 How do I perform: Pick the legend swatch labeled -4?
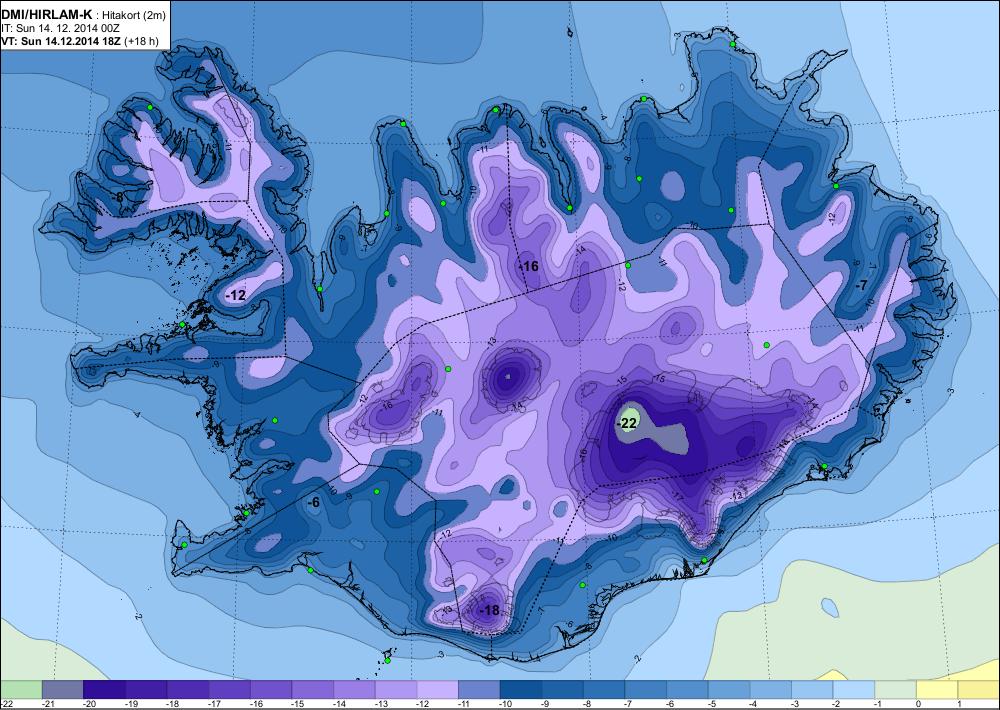tap(770, 690)
